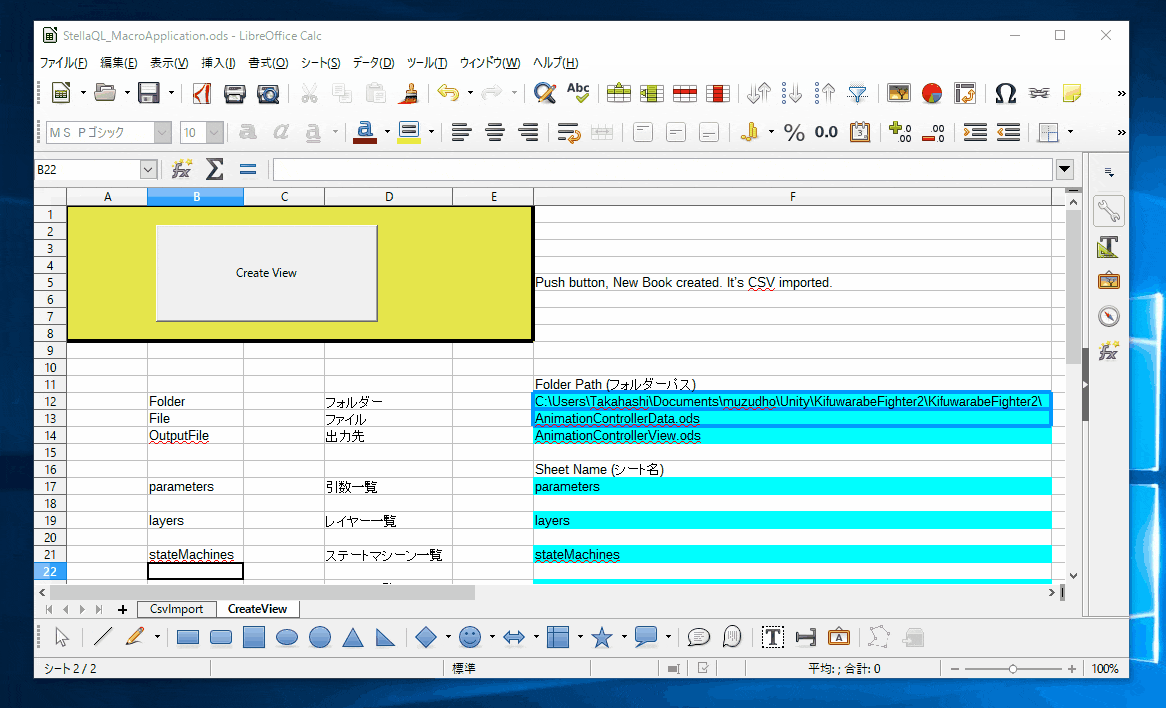The width and height of the screenshot is (1166, 708).
Task: Align cell content to bottom
Action: click(709, 132)
